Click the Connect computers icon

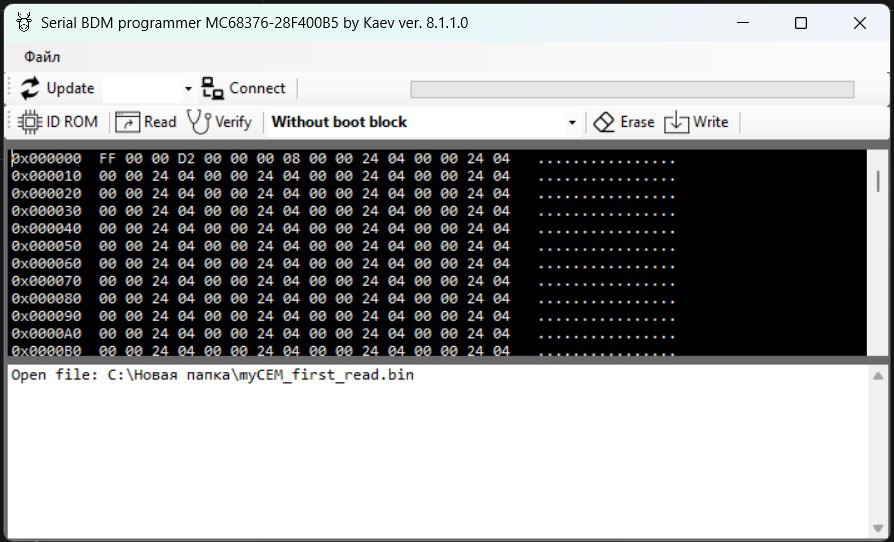pyautogui.click(x=213, y=88)
